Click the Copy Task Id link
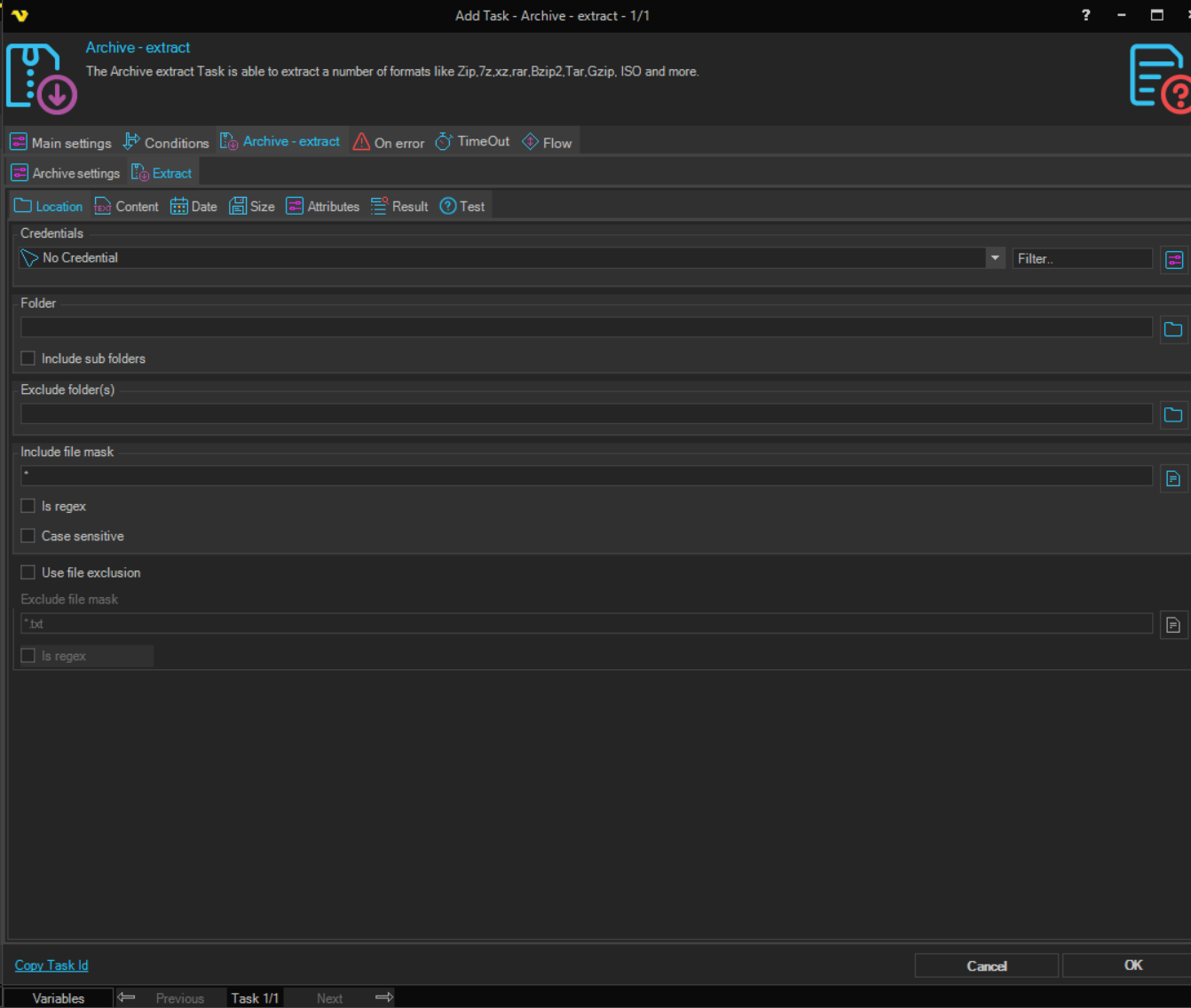Viewport: 1191px width, 1008px height. pos(51,965)
